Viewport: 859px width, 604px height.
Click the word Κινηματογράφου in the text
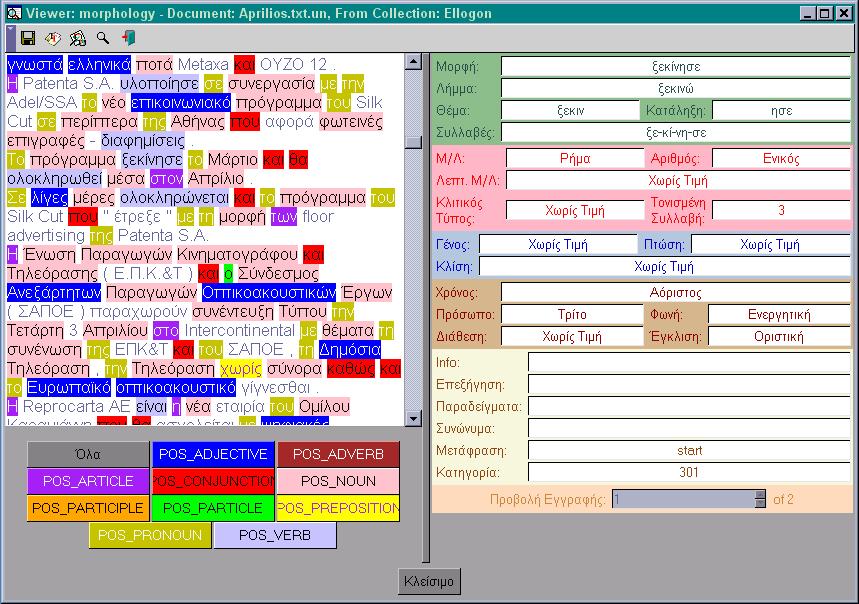(238, 255)
